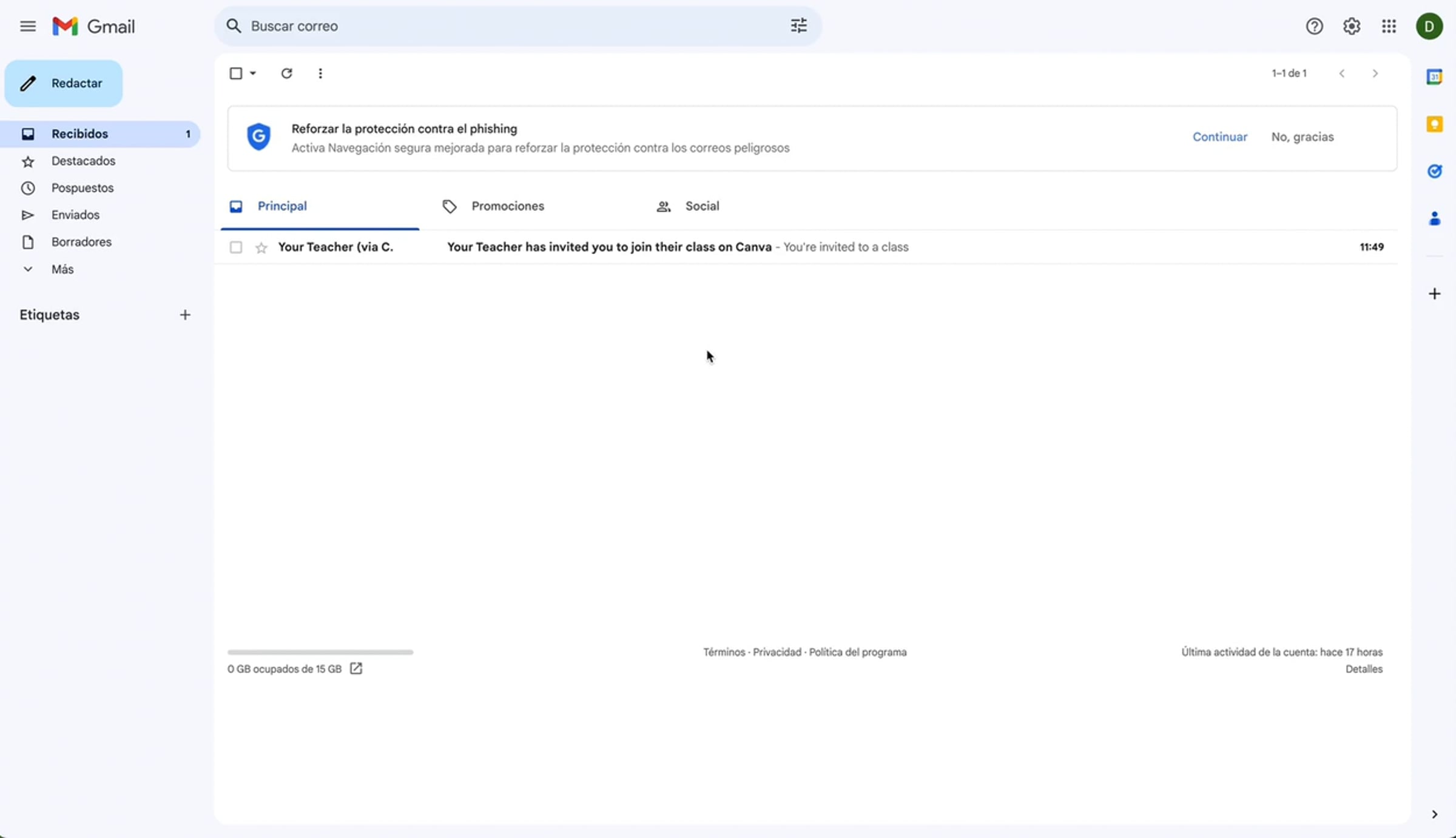Open Gmail settings gear
Viewport: 1456px width, 838px height.
(1352, 26)
